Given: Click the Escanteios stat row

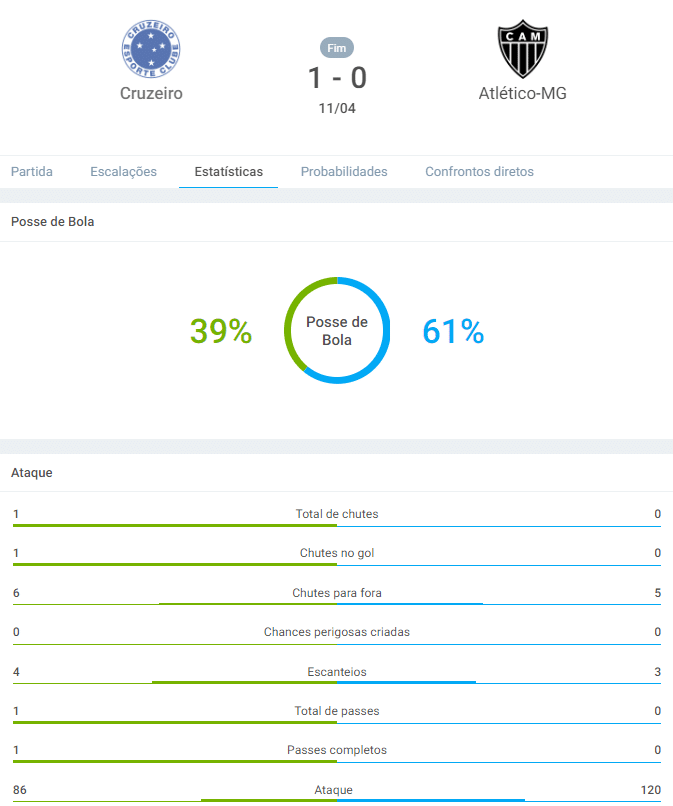Looking at the screenshot, I should click(337, 672).
